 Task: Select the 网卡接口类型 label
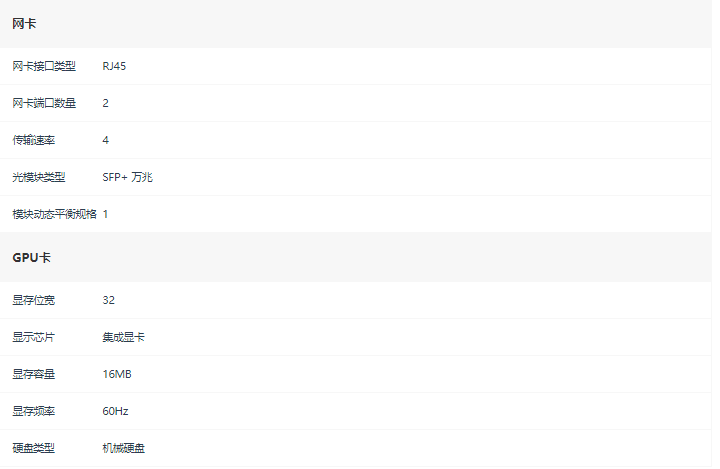[44, 66]
